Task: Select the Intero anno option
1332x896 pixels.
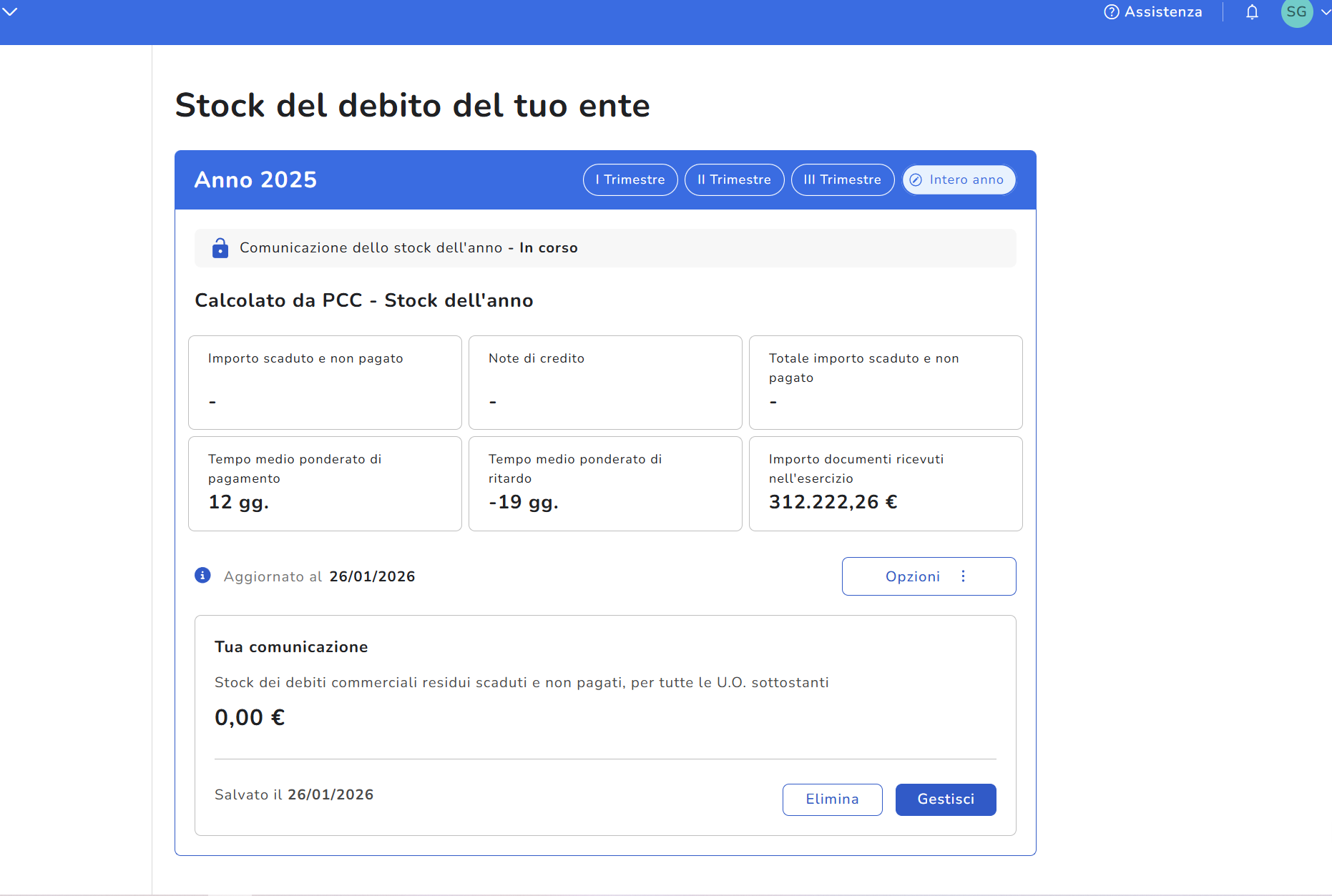Action: [959, 179]
